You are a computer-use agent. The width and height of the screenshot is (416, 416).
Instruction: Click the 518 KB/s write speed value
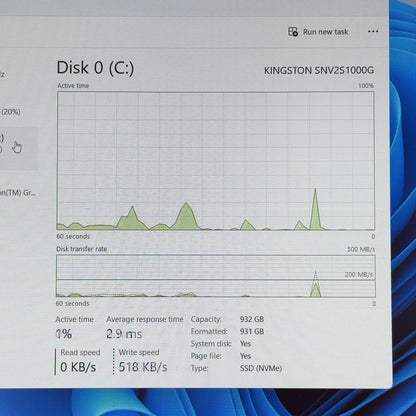click(x=143, y=367)
